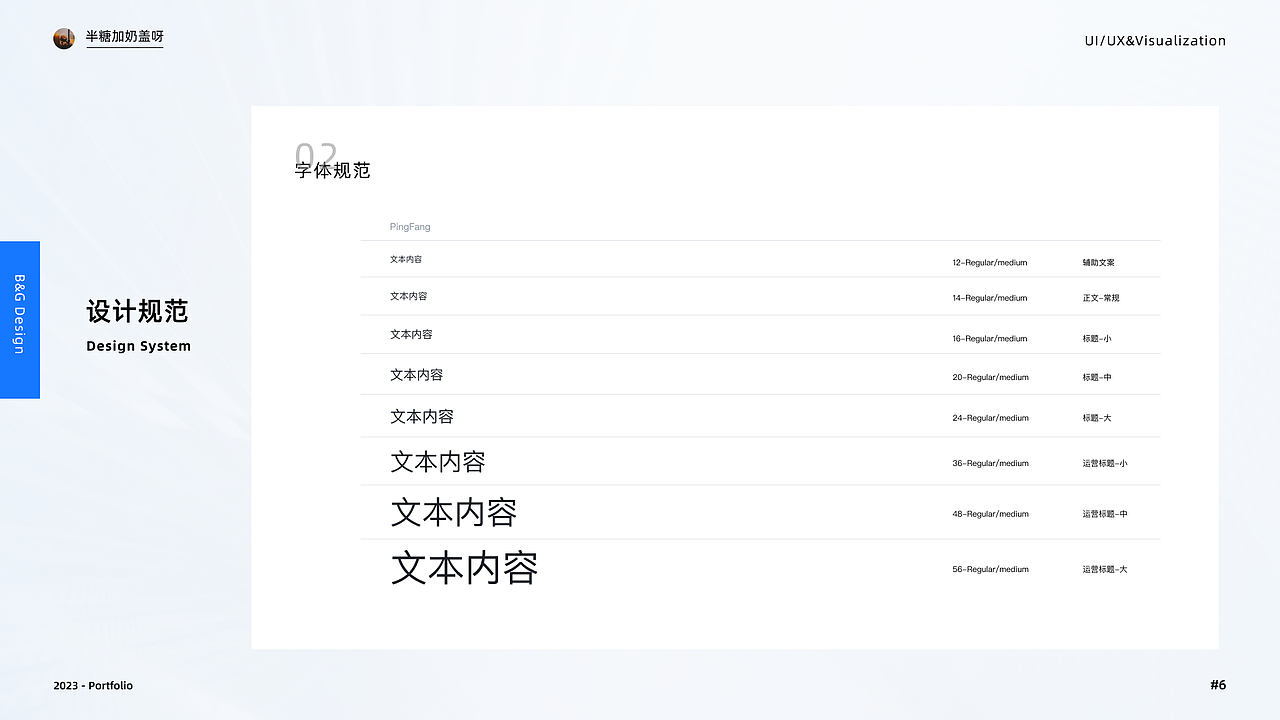Open the 半糖加奶盖呀 author name link
This screenshot has height=720, width=1280.
click(124, 37)
